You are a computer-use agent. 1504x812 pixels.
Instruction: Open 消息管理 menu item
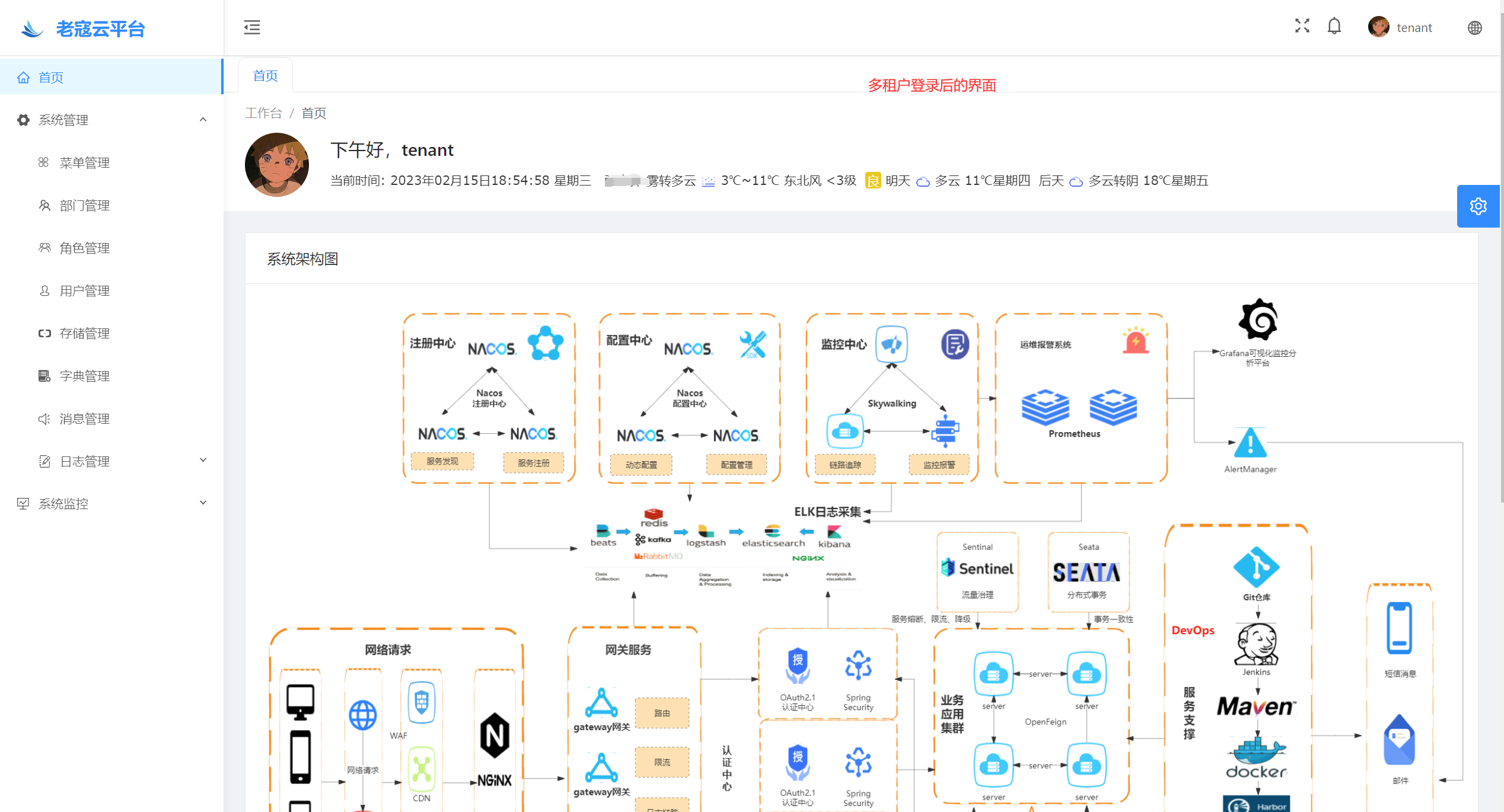(x=84, y=419)
